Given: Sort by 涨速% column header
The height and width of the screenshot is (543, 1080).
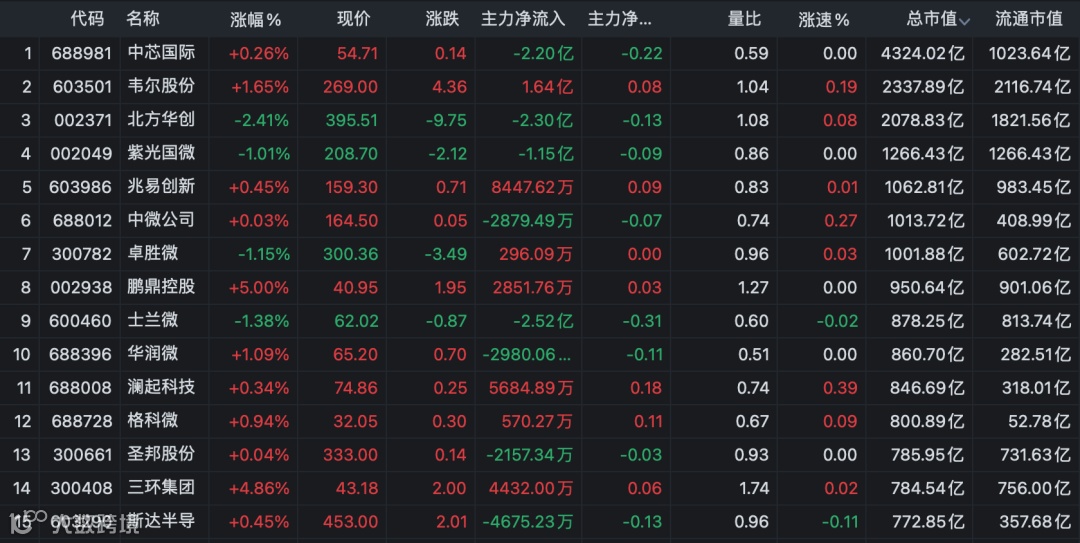Looking at the screenshot, I should pos(824,20).
